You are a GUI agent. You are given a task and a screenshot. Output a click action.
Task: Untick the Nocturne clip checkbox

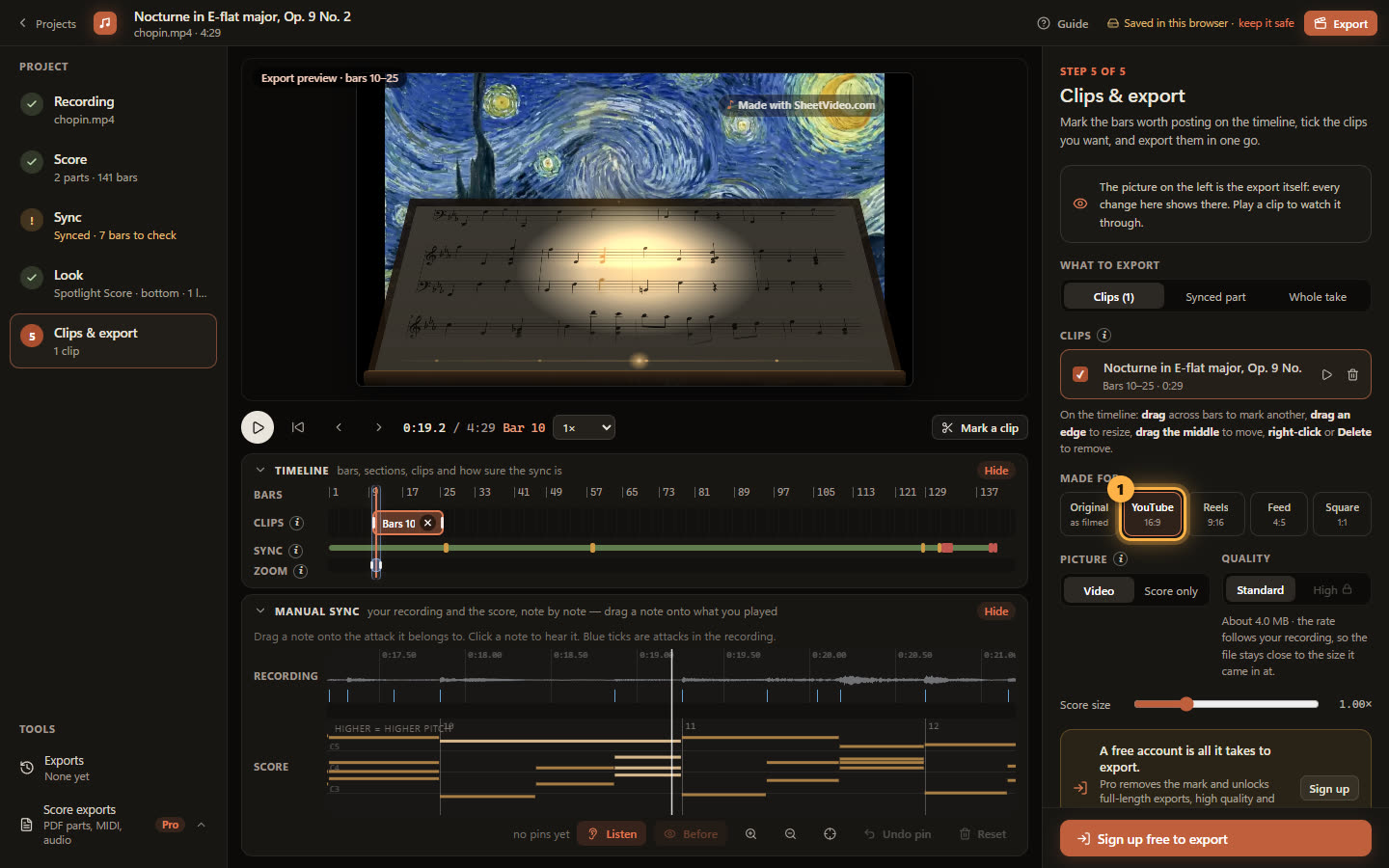pyautogui.click(x=1080, y=374)
